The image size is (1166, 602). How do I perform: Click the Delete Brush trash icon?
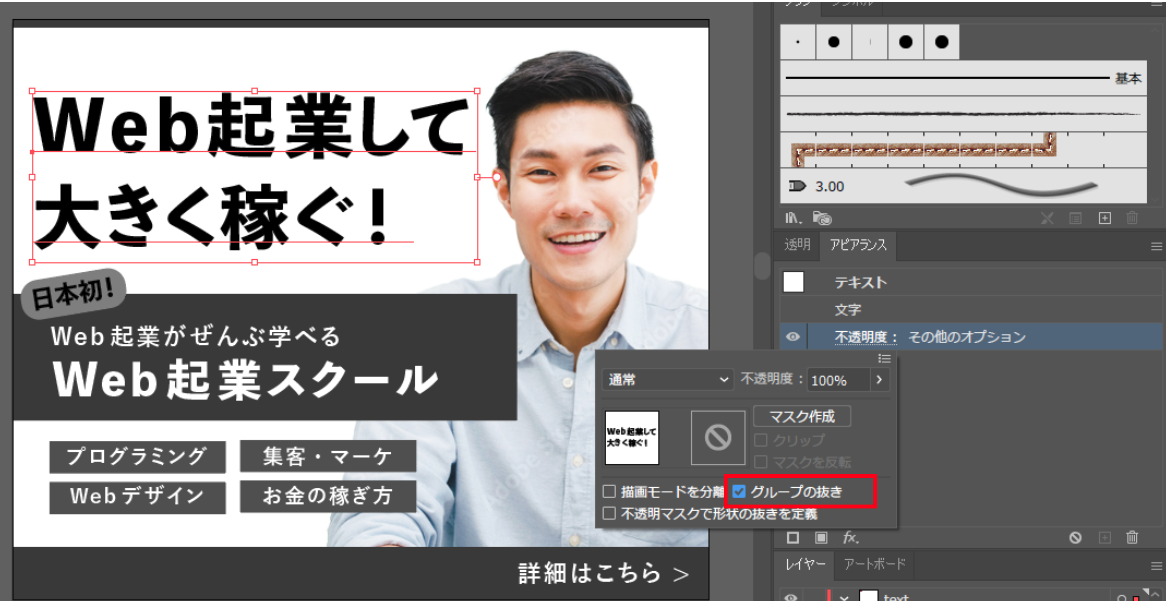[1132, 218]
